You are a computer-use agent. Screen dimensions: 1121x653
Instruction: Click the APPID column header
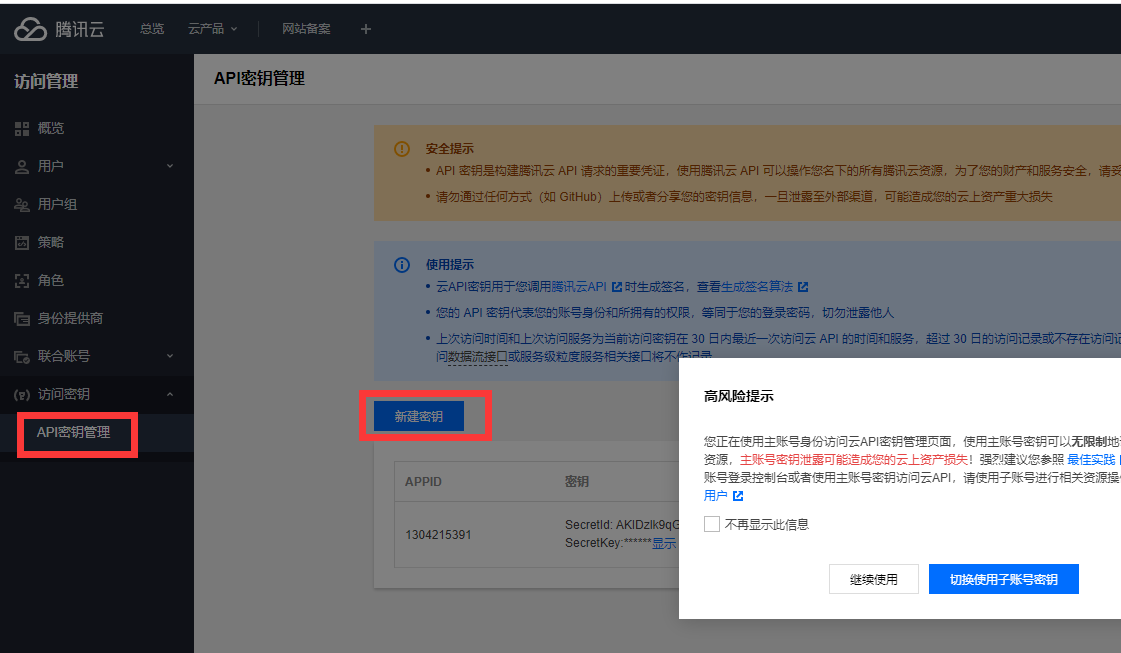[x=423, y=482]
